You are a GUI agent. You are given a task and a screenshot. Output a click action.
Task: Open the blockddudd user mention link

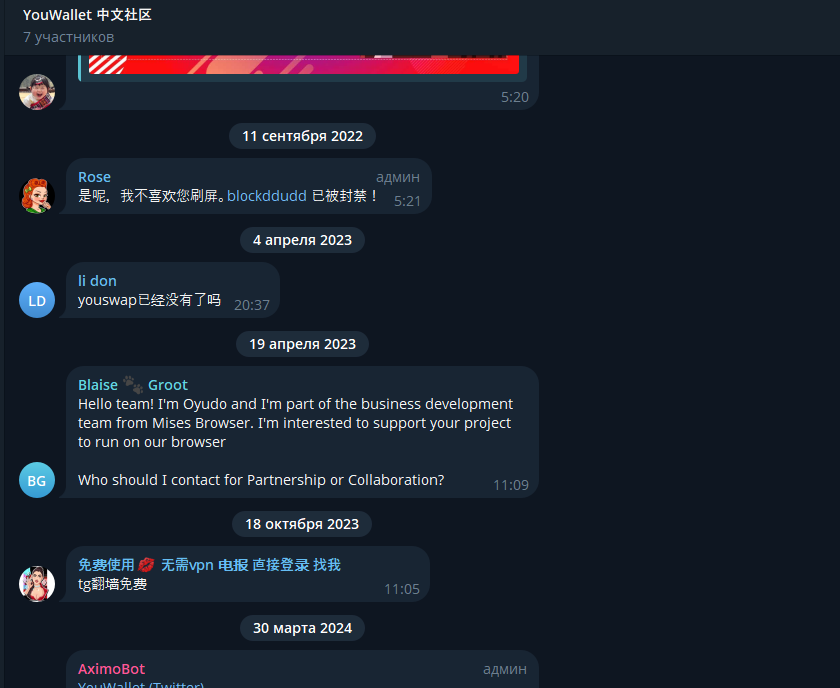point(267,196)
